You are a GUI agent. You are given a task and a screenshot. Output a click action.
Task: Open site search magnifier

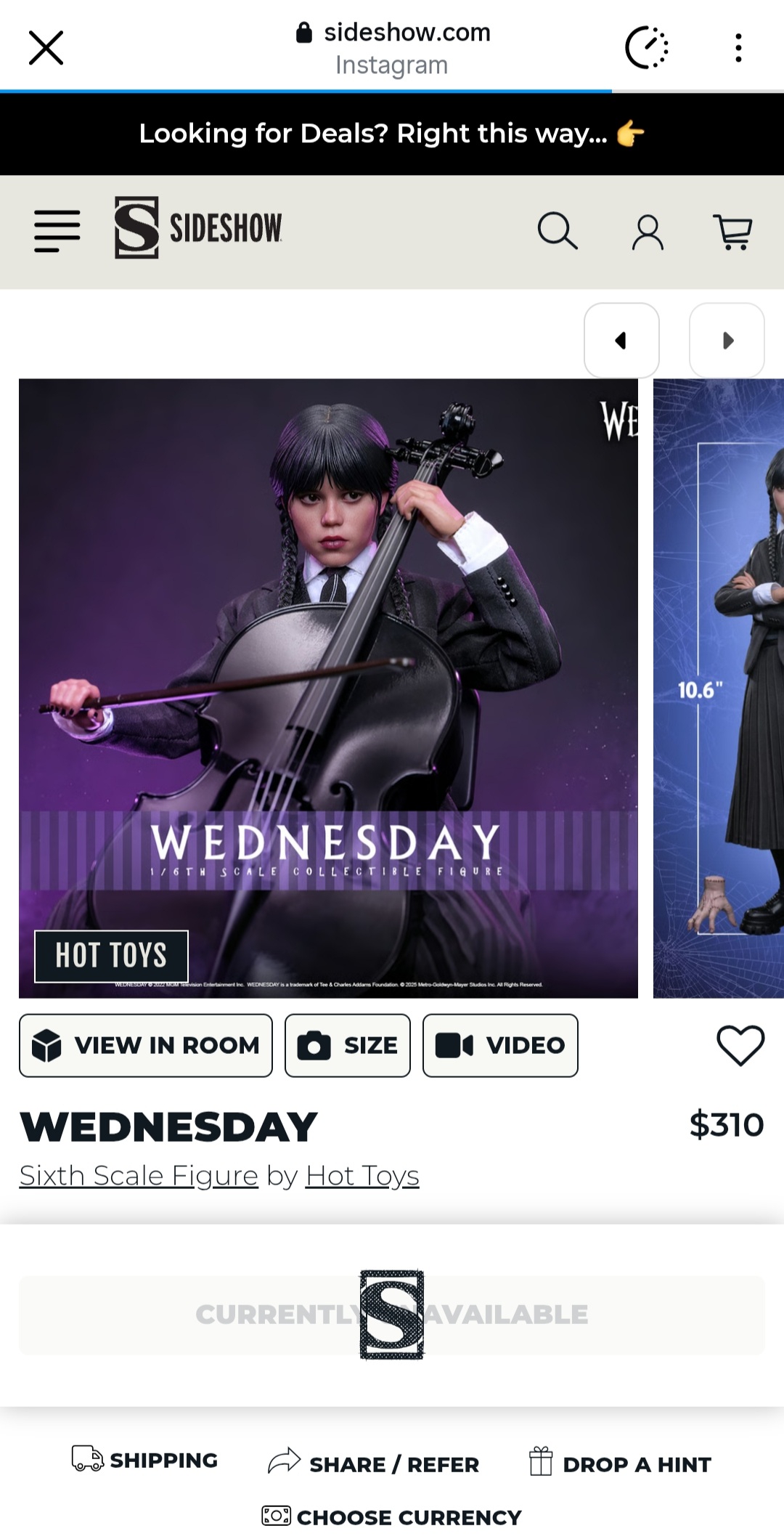[x=558, y=231]
